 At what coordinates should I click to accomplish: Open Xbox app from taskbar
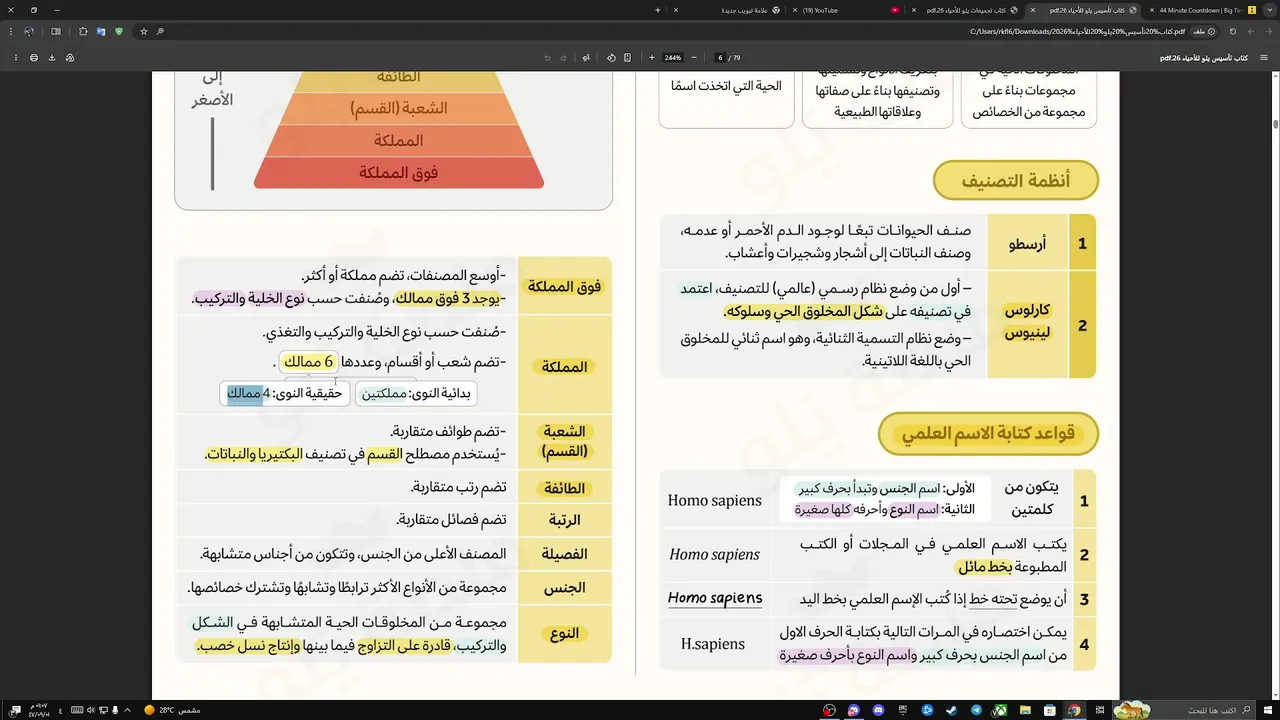(x=1000, y=710)
